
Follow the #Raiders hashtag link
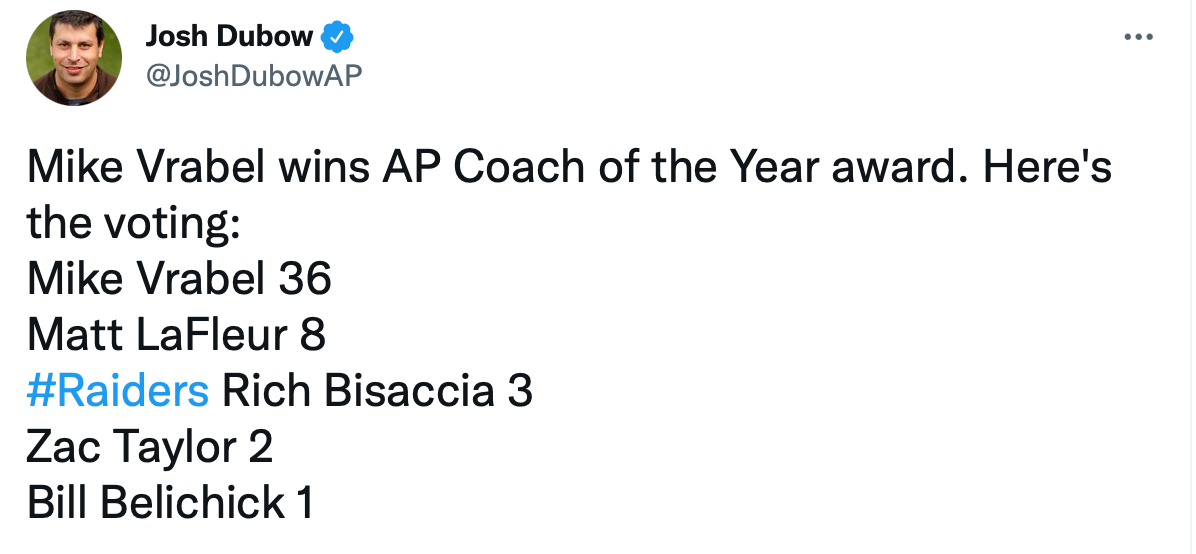click(118, 391)
